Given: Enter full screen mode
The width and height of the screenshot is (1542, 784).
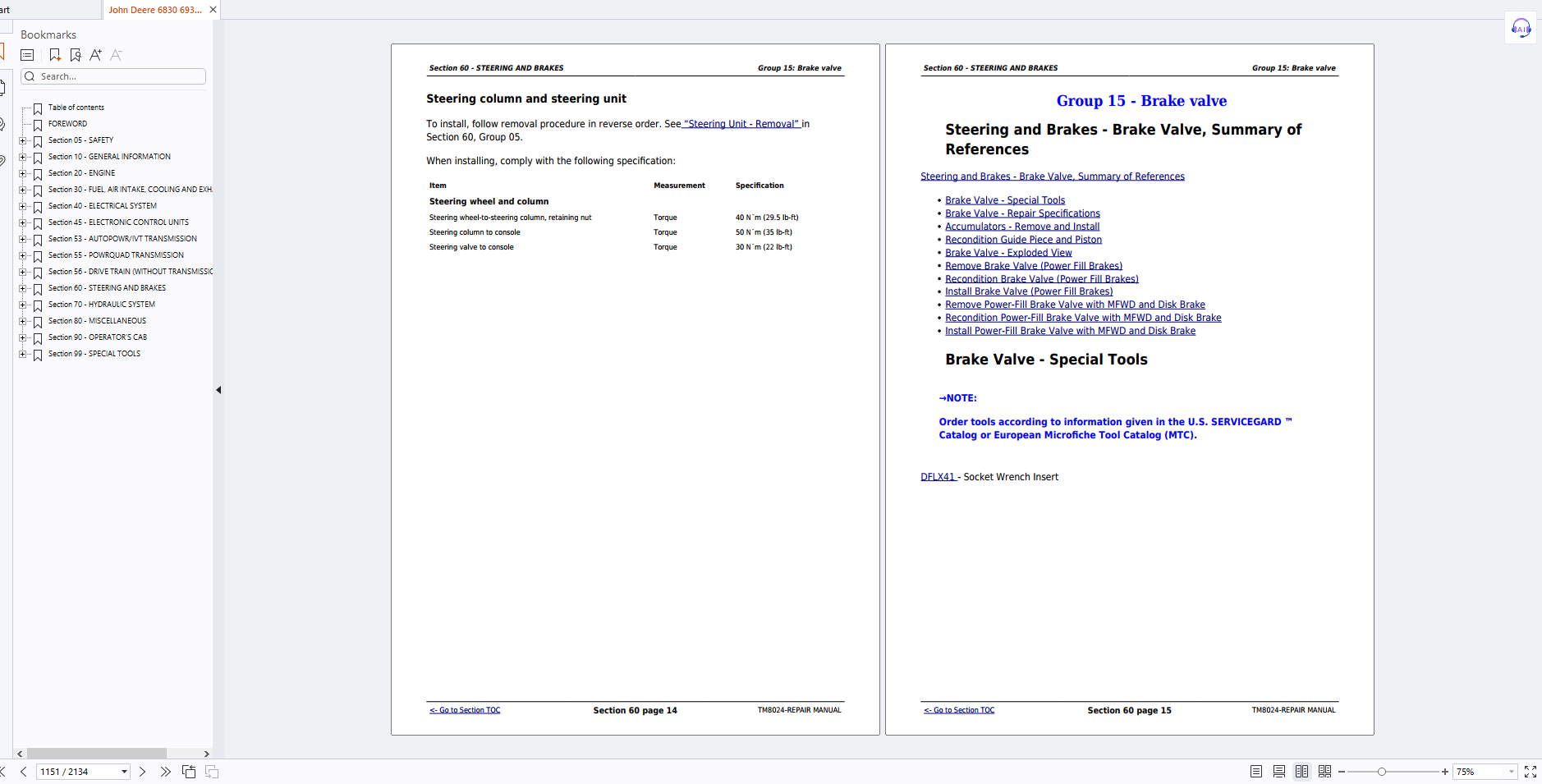Looking at the screenshot, I should 1531,772.
